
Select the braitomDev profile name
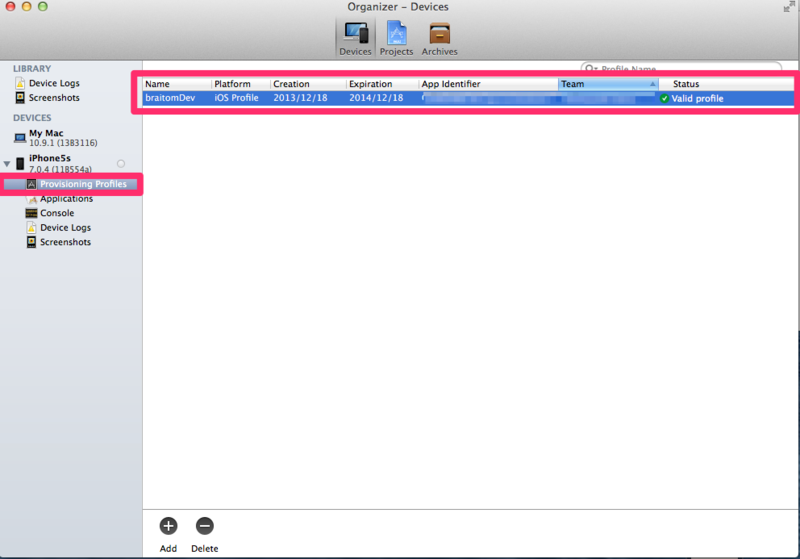170,98
